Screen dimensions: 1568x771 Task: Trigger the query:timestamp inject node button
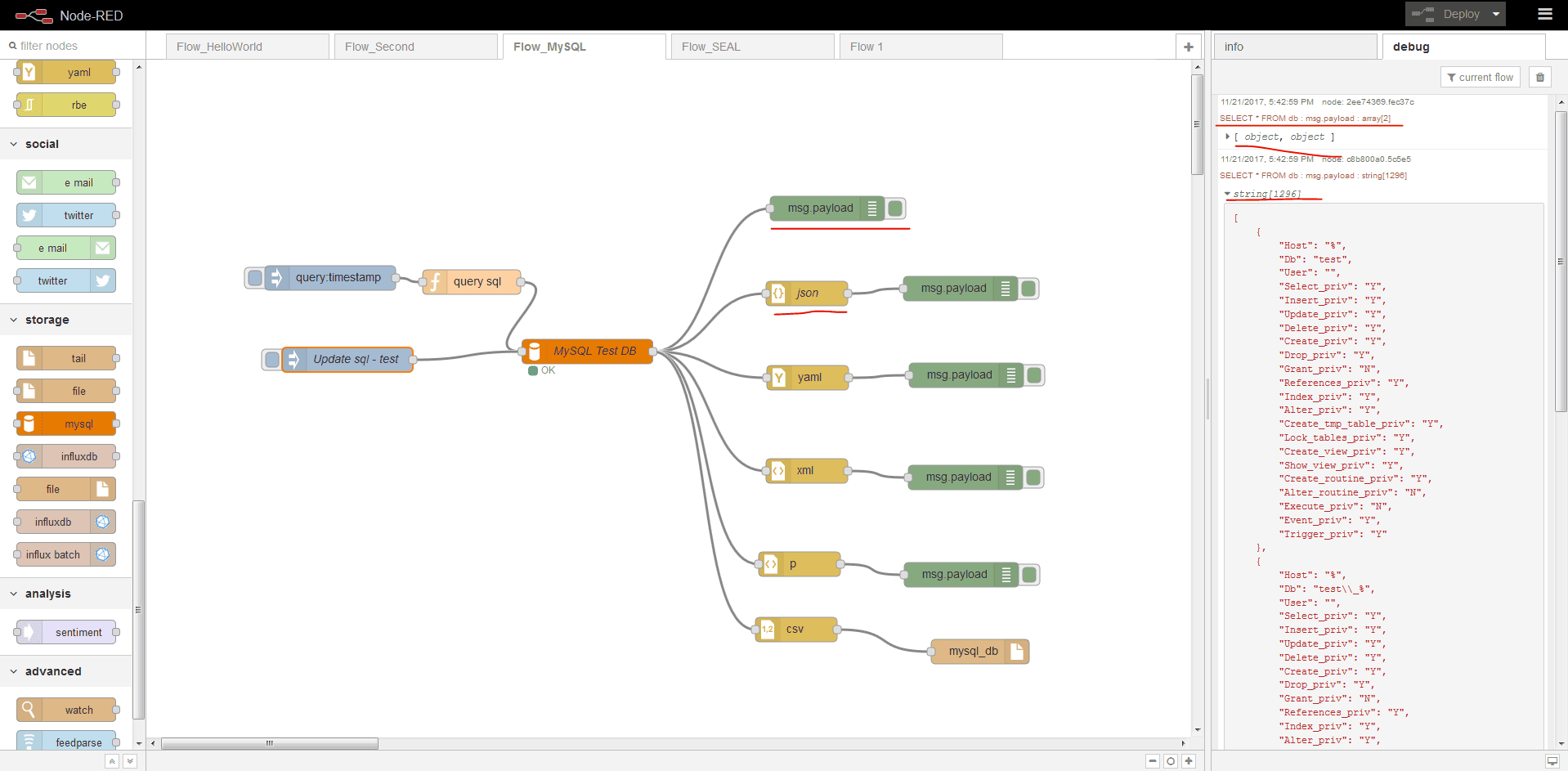point(254,278)
